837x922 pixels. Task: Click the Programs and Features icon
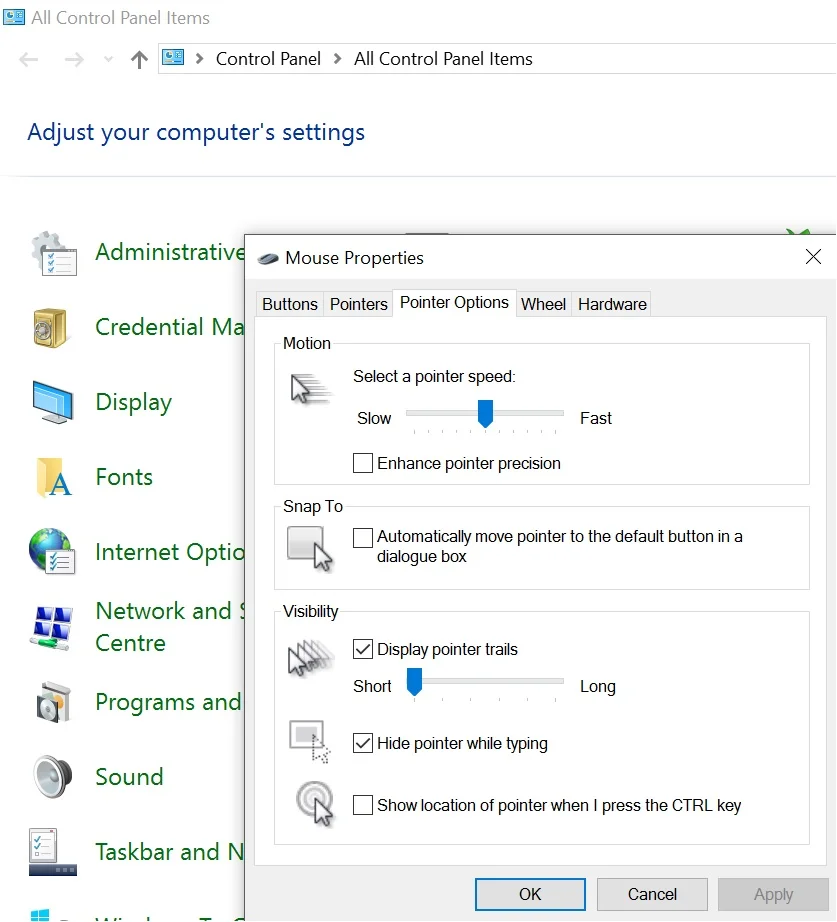coord(53,702)
